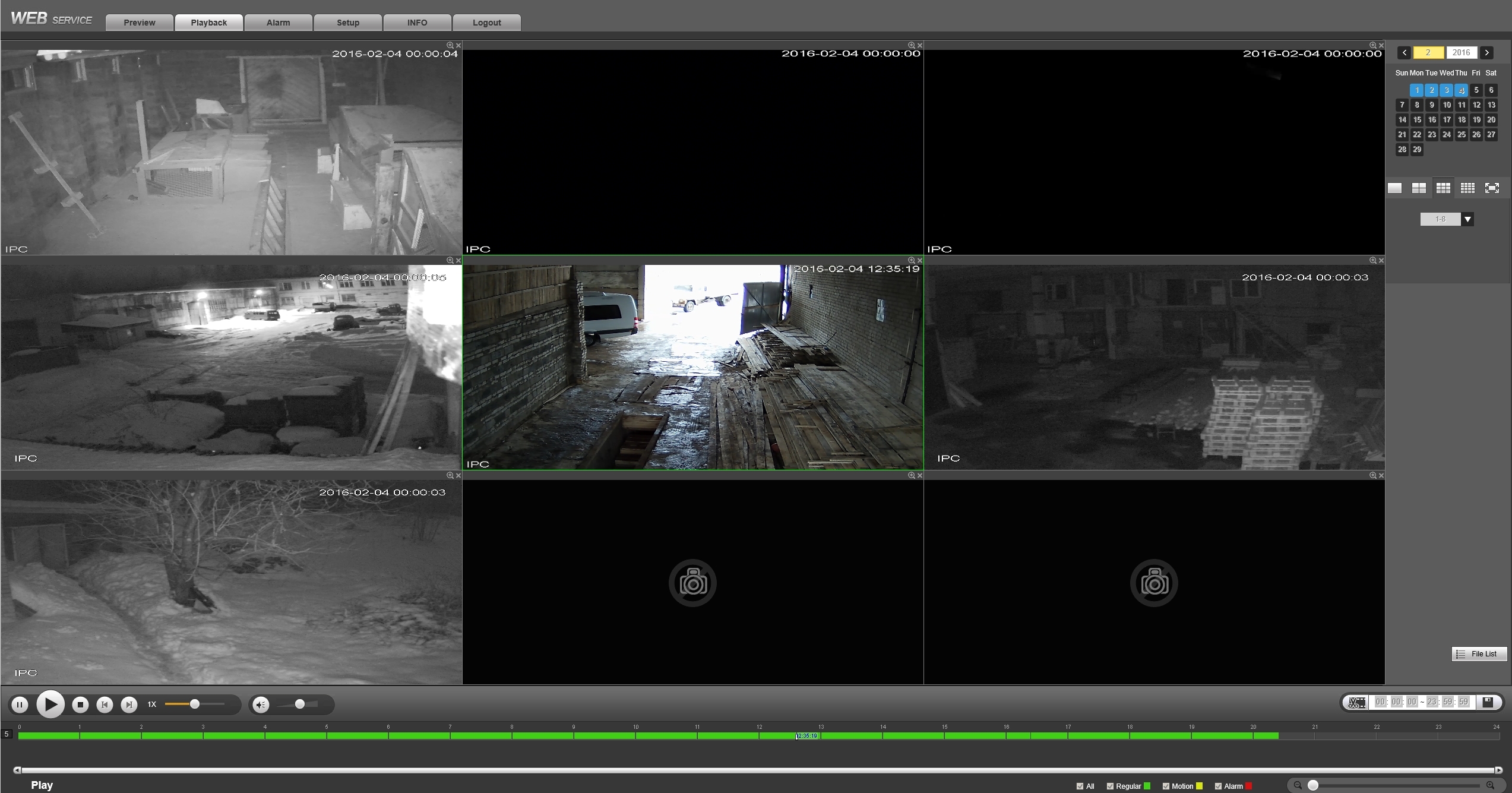The height and width of the screenshot is (793, 1512).
Task: Enter fullscreen view
Action: pyautogui.click(x=1492, y=188)
